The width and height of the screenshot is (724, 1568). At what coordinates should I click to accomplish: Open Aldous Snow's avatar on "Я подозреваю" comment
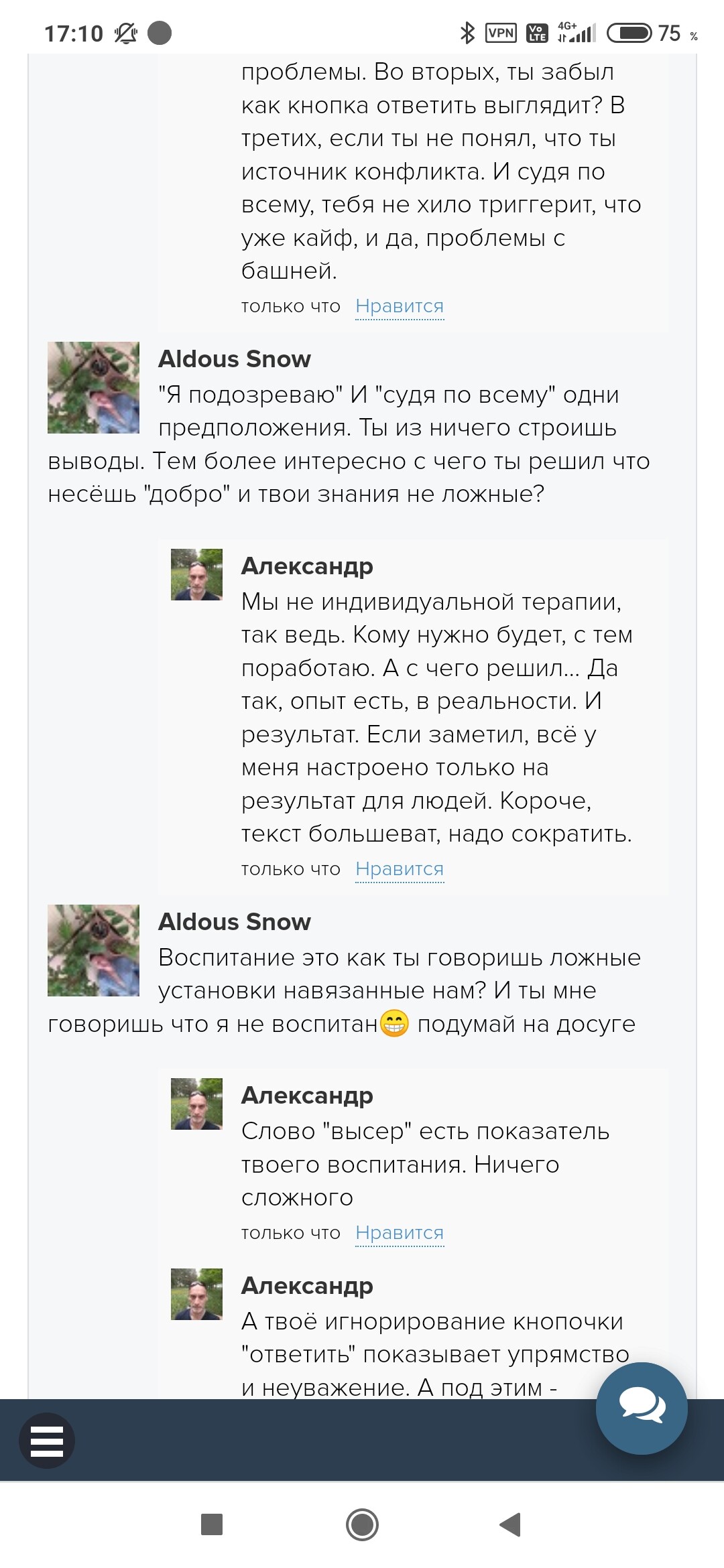pyautogui.click(x=93, y=387)
